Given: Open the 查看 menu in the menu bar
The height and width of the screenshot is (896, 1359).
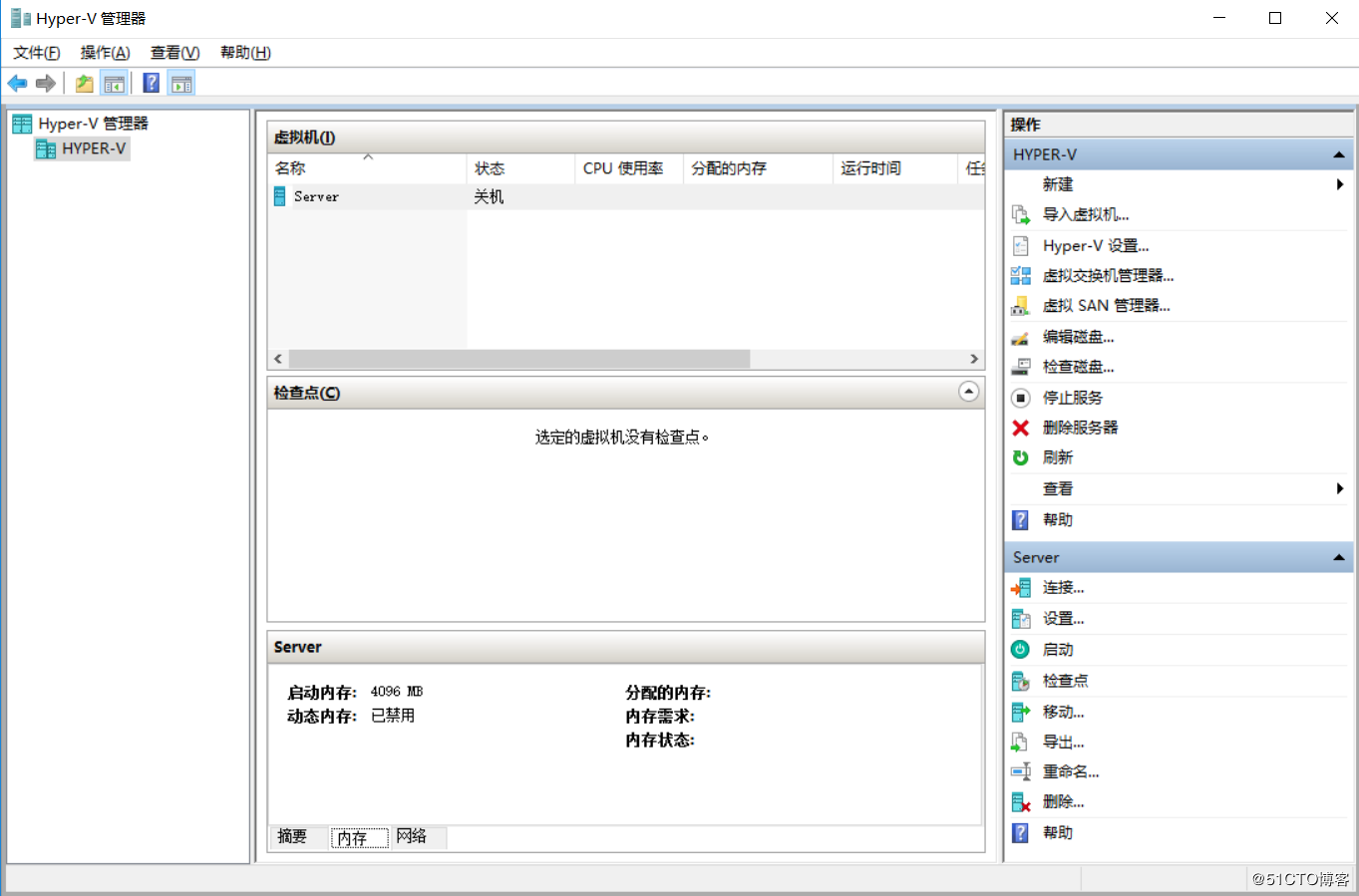Looking at the screenshot, I should click(x=174, y=52).
